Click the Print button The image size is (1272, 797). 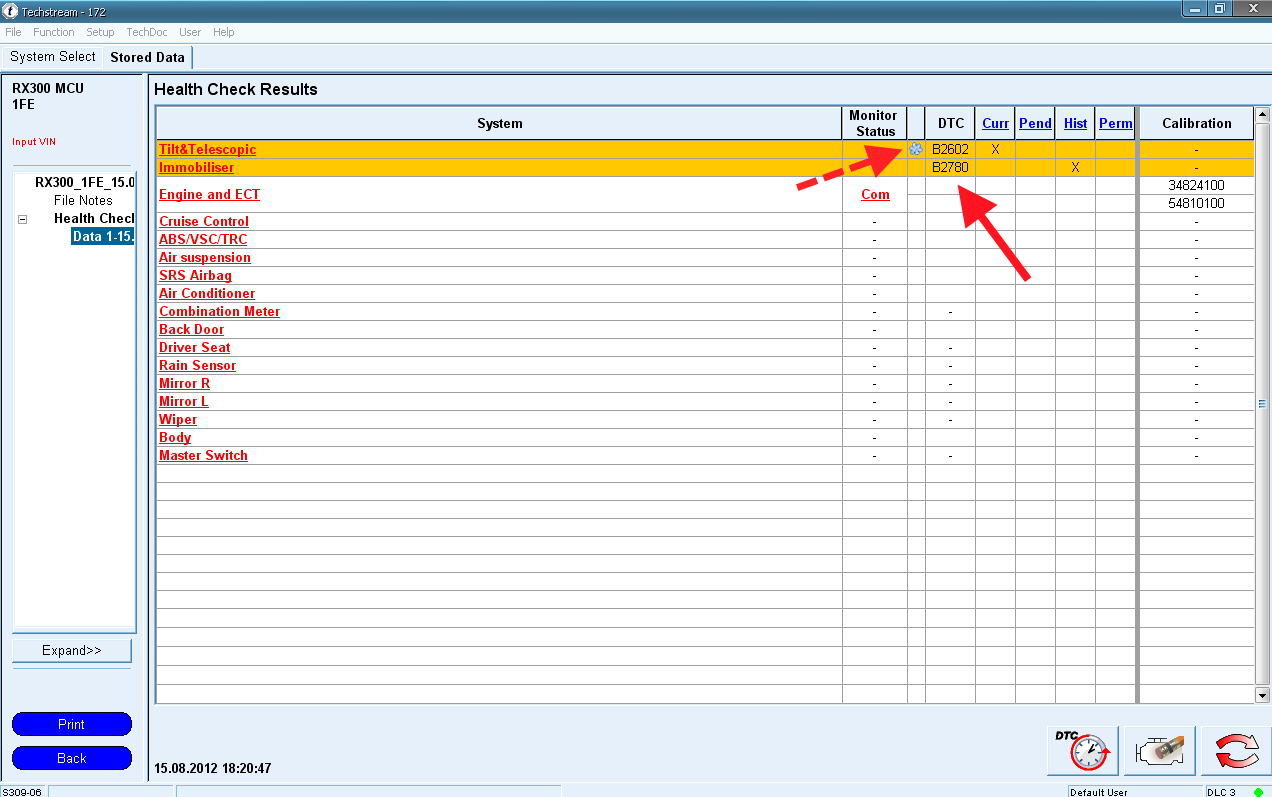72,724
